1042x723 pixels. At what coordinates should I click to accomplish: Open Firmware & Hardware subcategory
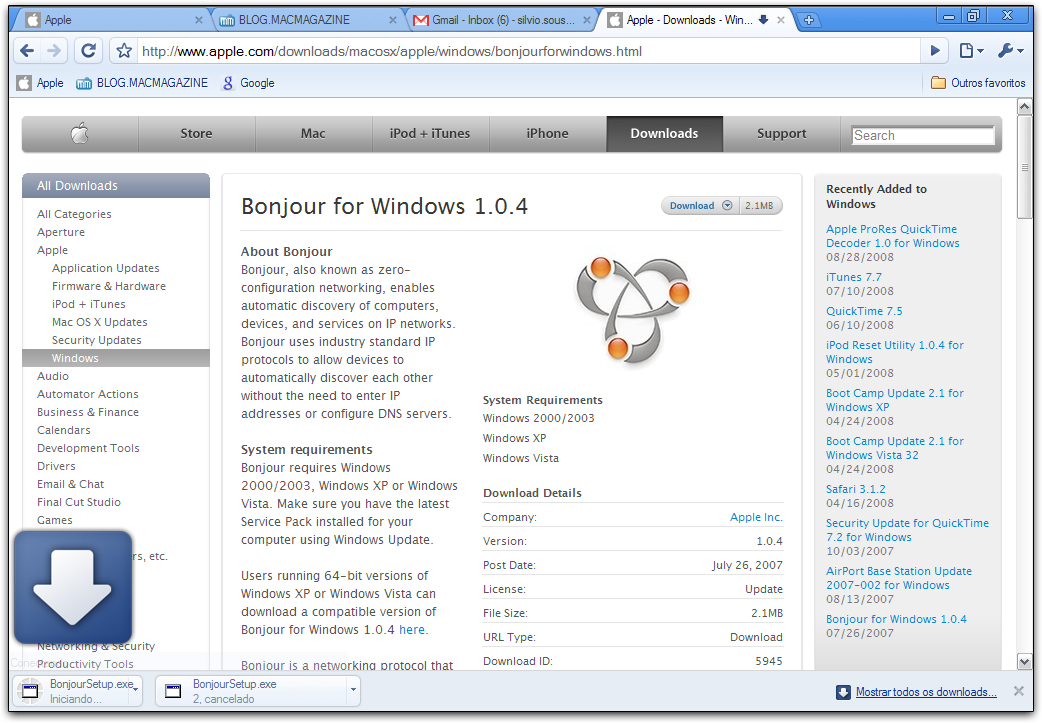click(109, 286)
